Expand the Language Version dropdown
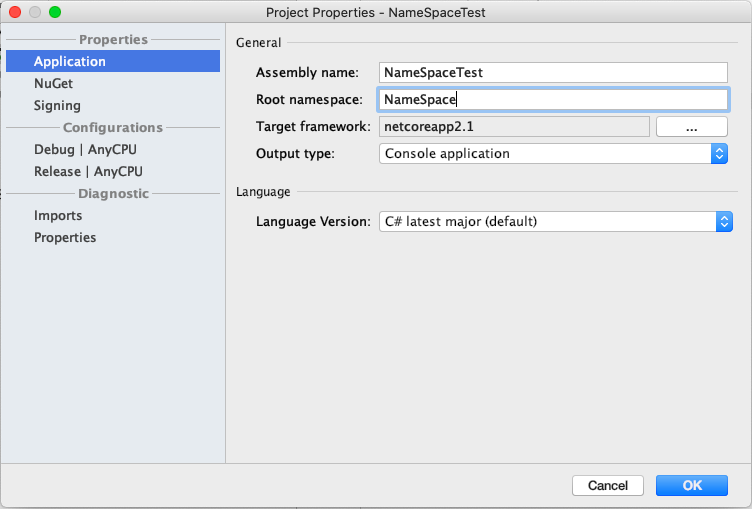752x509 pixels. point(546,221)
